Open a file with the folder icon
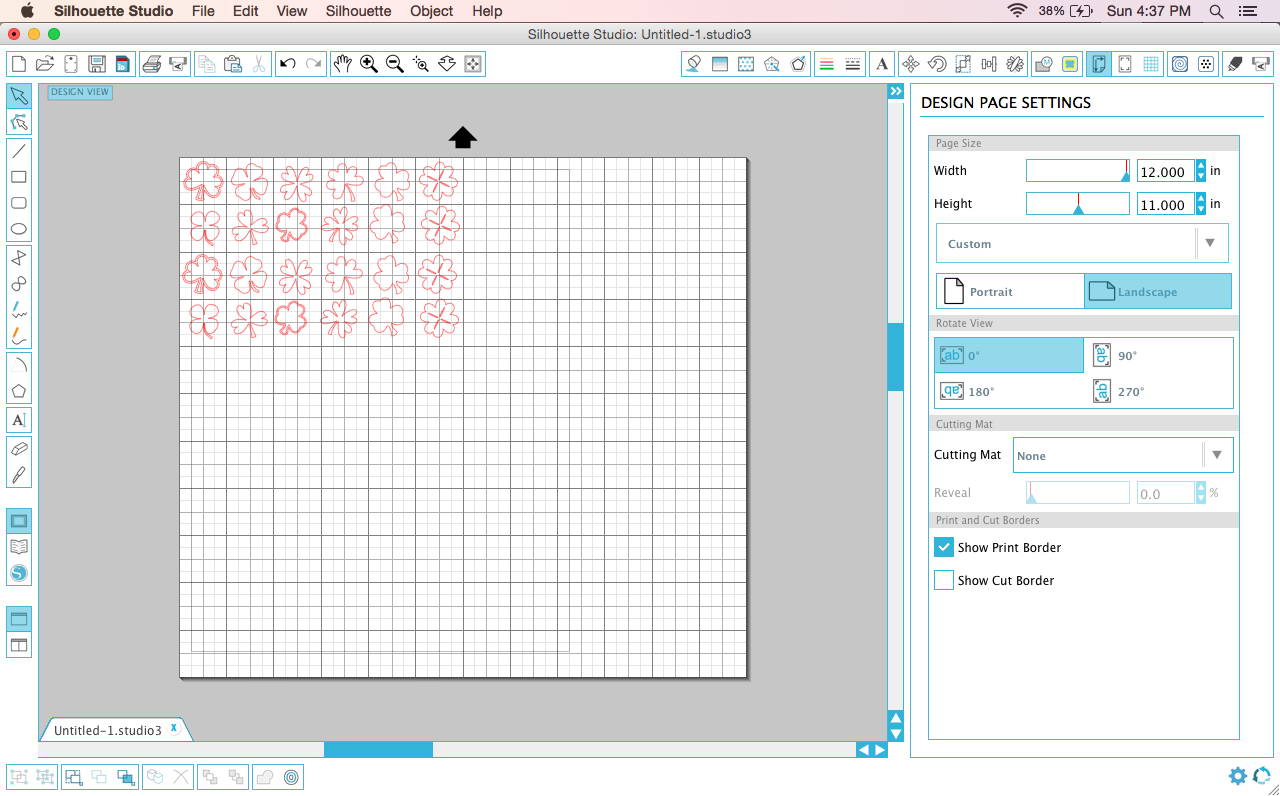The image size is (1280, 796). pos(44,64)
